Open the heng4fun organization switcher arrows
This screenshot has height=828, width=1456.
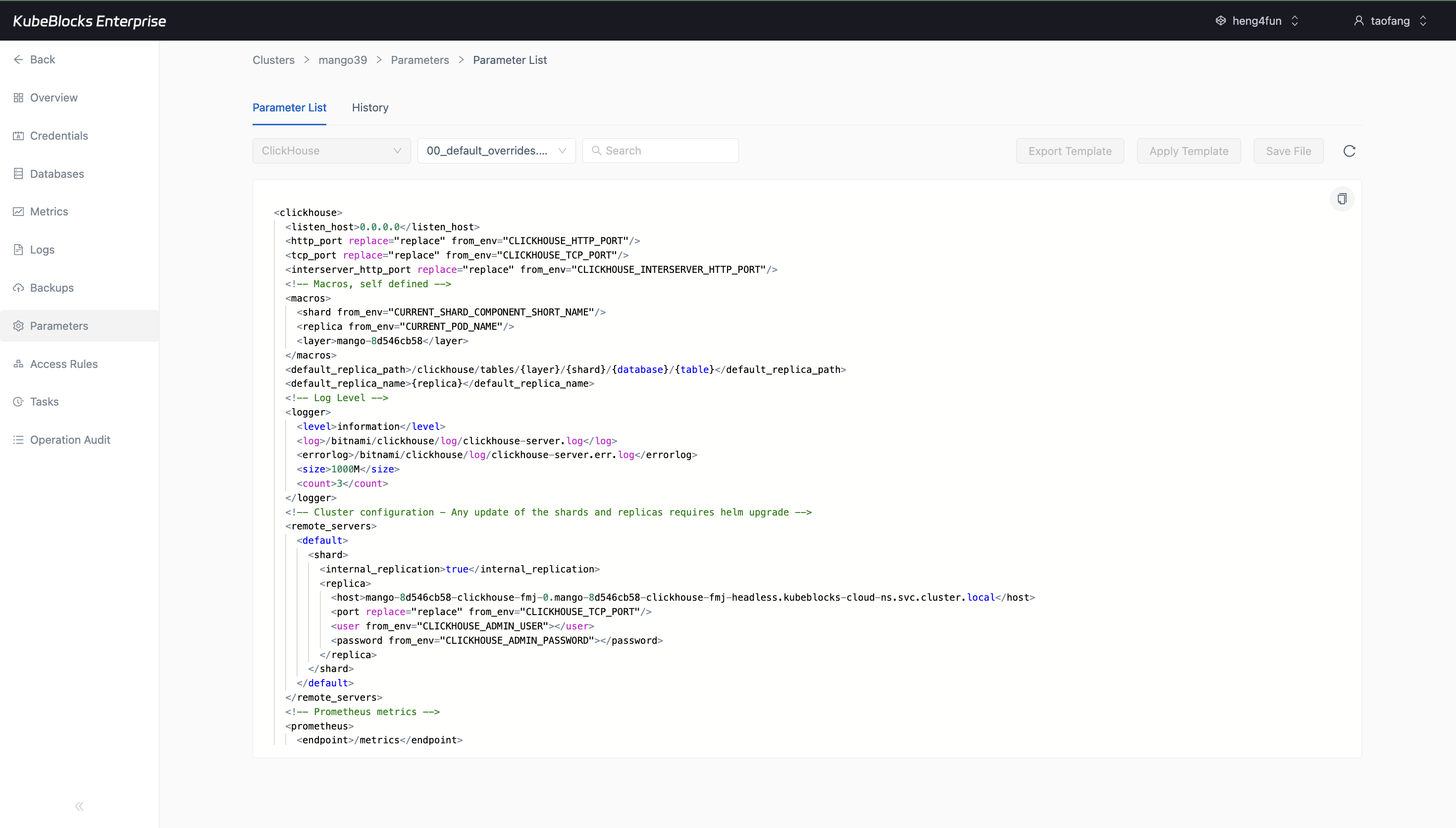point(1295,20)
